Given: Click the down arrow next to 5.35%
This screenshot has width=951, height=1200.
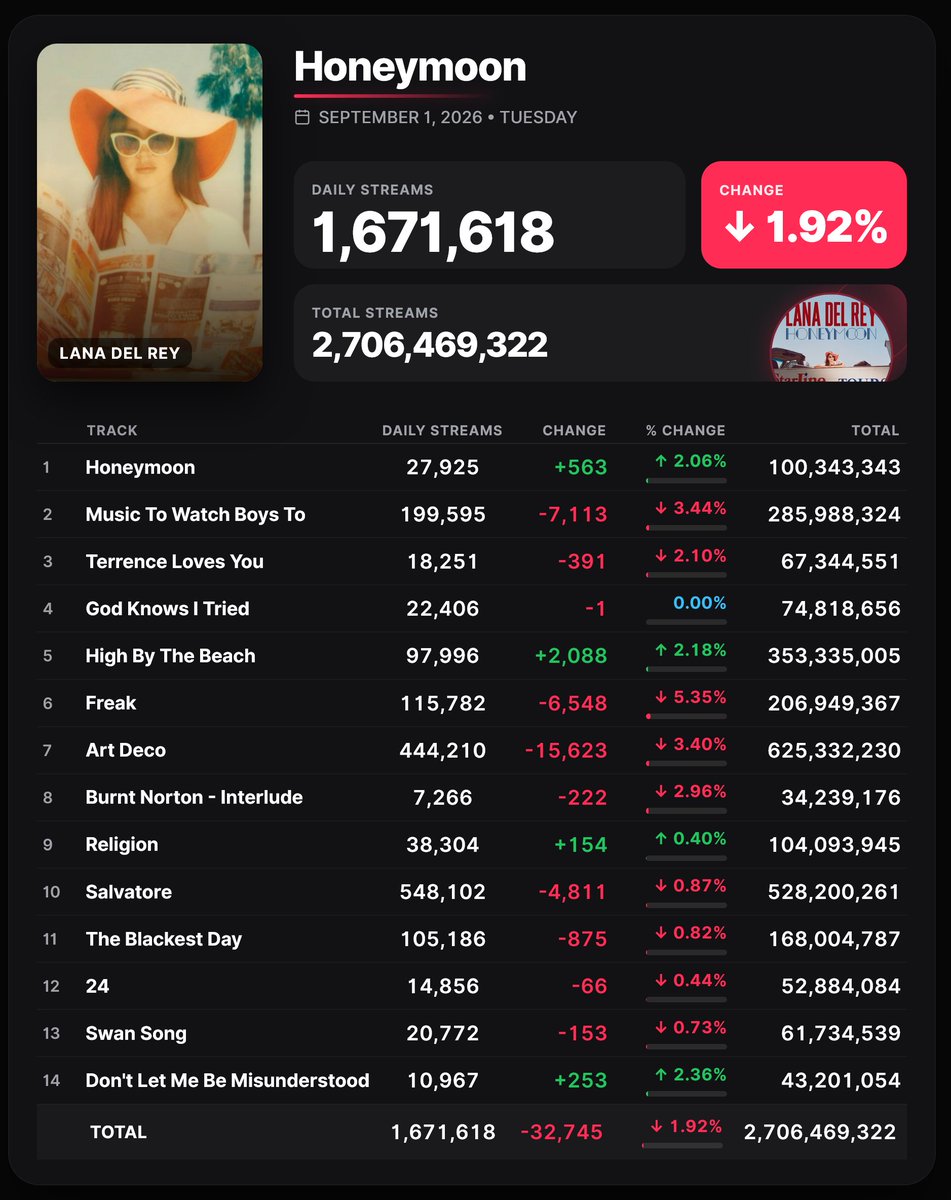Looking at the screenshot, I should pyautogui.click(x=659, y=697).
